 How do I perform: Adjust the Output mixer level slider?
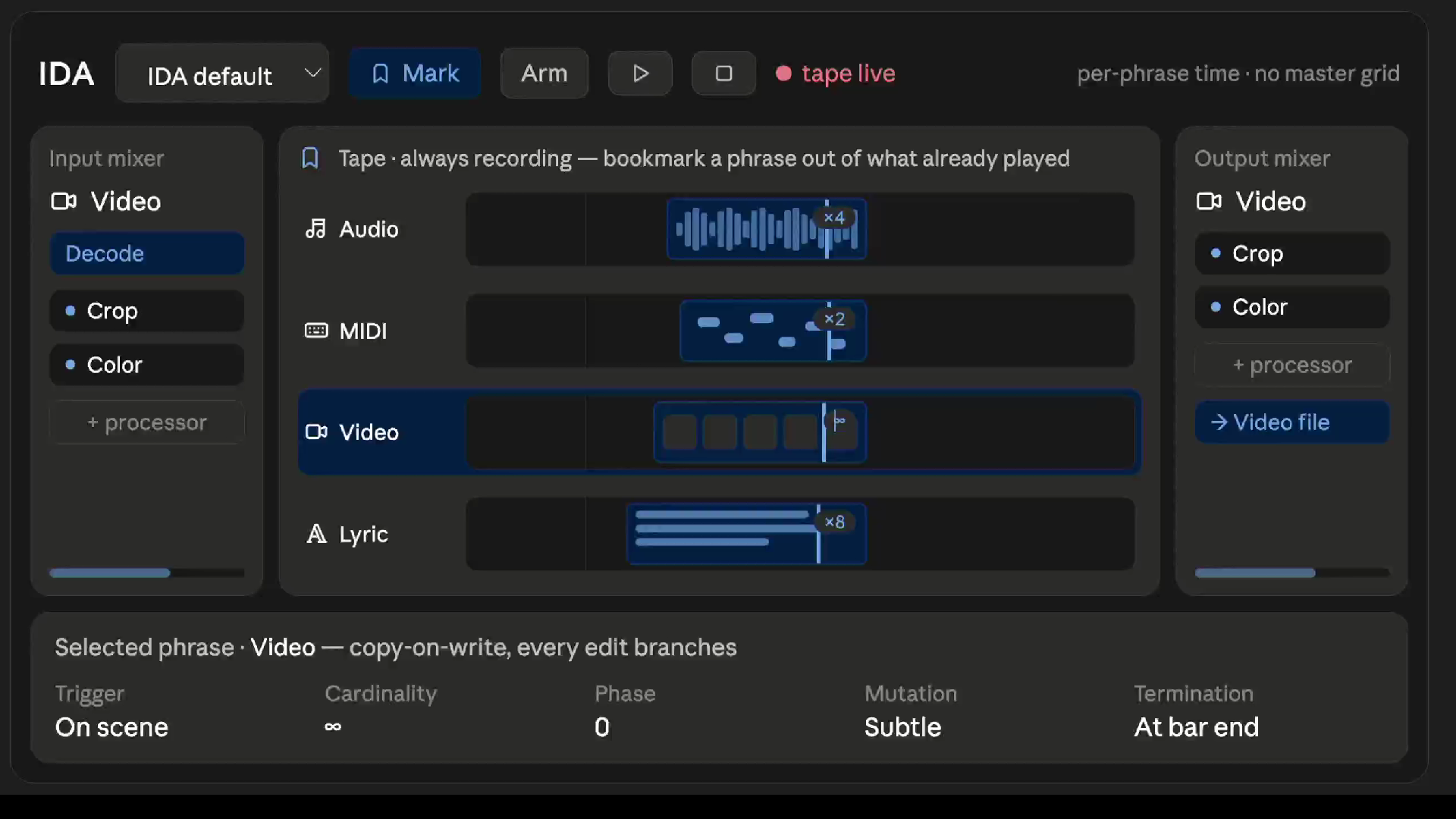tap(1292, 573)
